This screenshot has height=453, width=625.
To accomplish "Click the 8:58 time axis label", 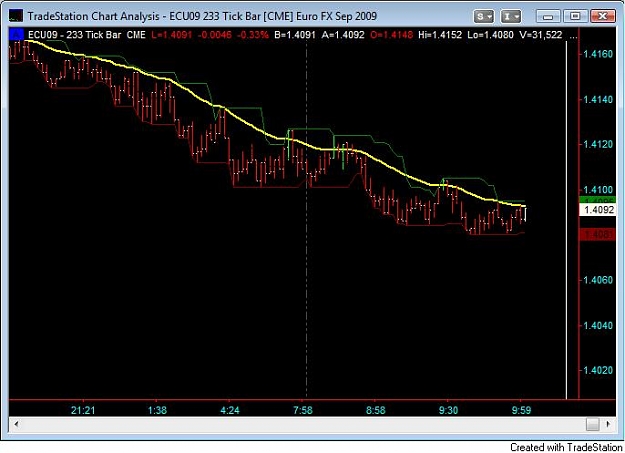I will click(375, 410).
